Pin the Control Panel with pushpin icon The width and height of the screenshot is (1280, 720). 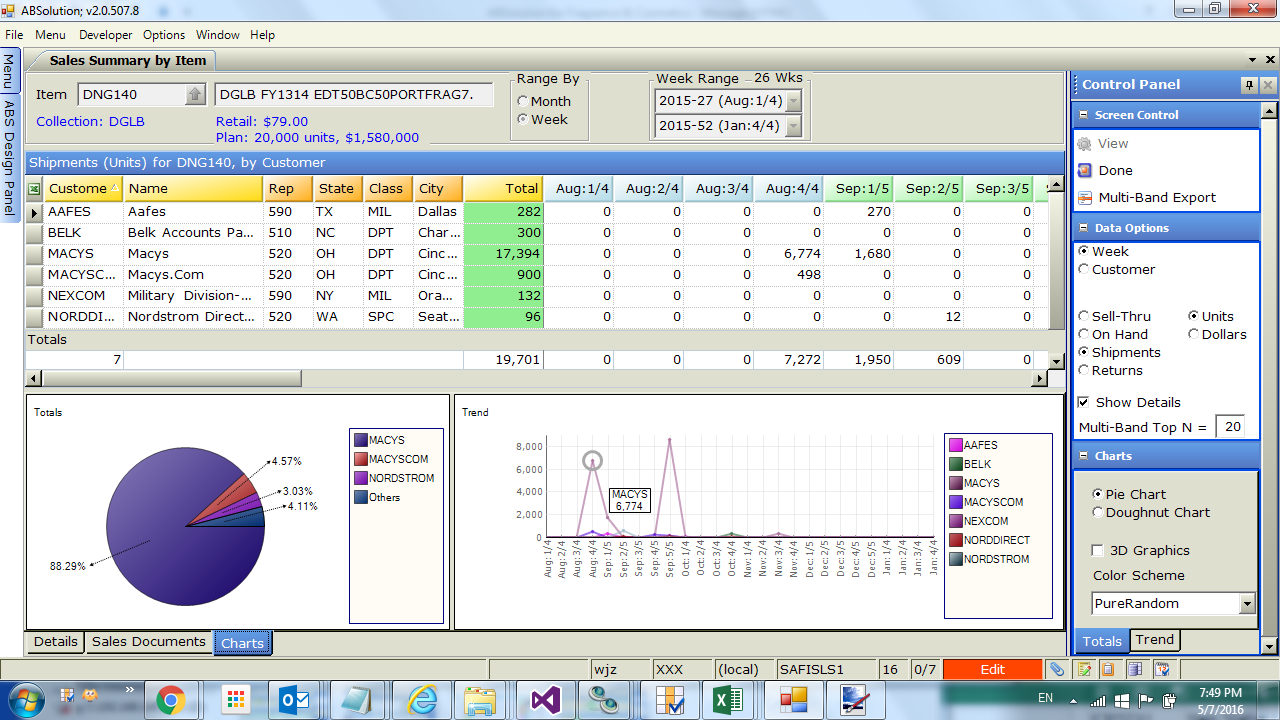coord(1249,85)
